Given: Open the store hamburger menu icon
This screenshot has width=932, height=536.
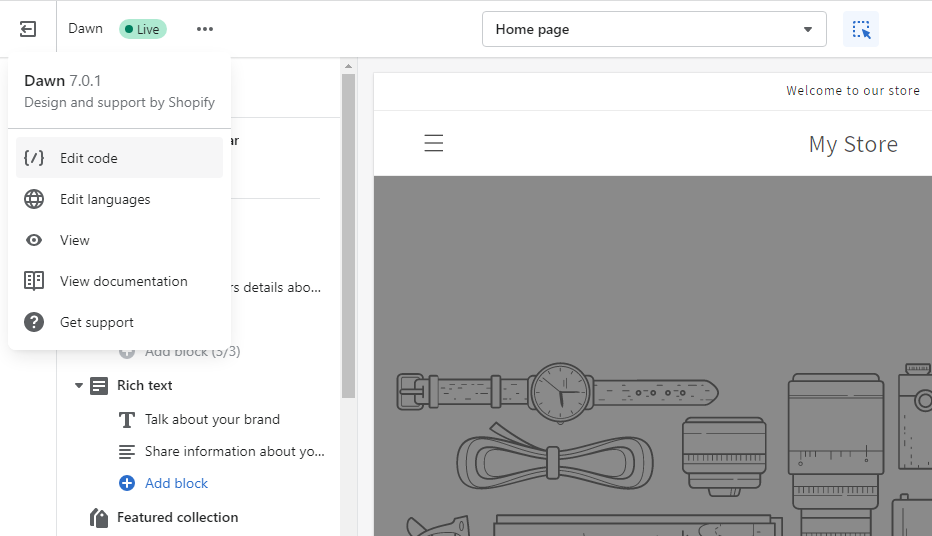Looking at the screenshot, I should [x=433, y=144].
